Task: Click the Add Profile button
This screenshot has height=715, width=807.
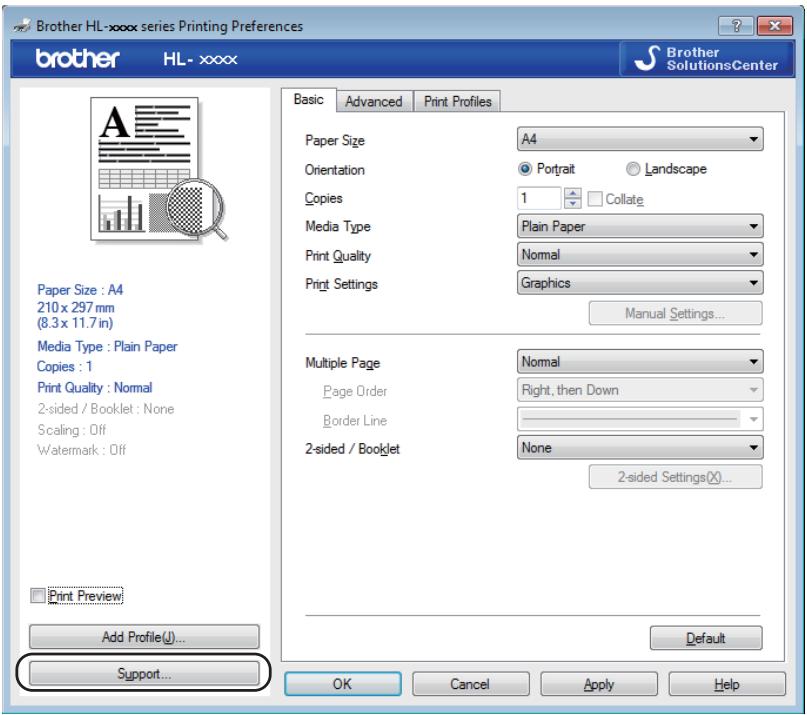Action: tap(144, 637)
